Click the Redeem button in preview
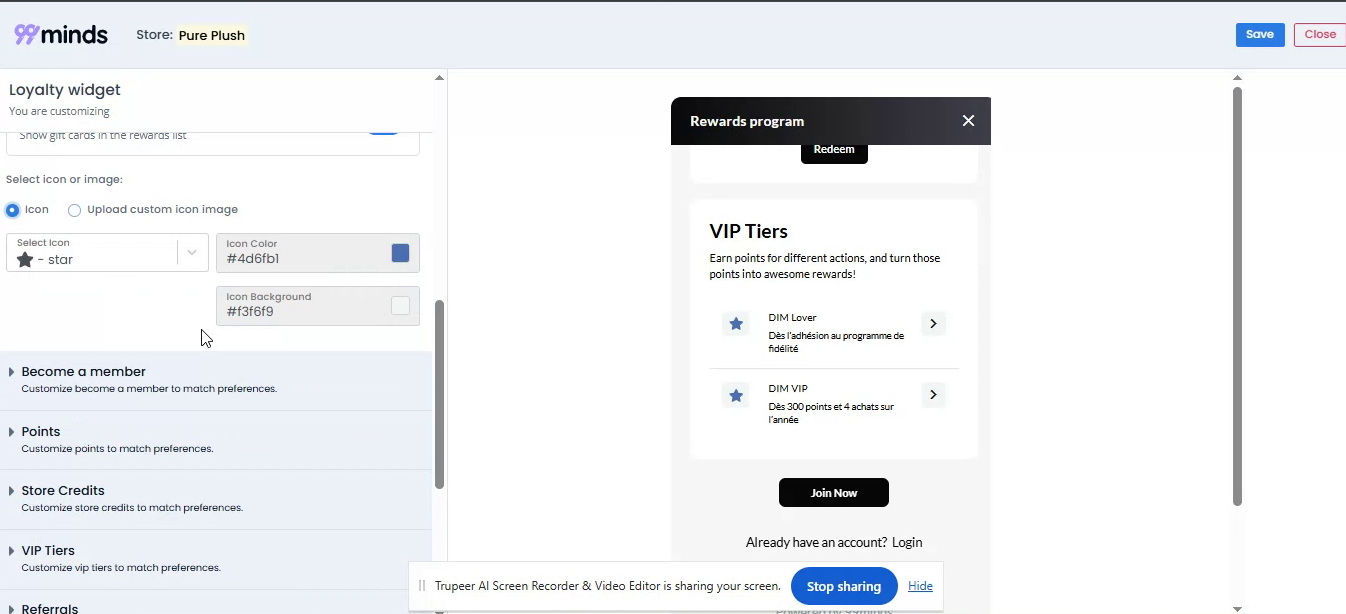1346x614 pixels. pos(834,150)
